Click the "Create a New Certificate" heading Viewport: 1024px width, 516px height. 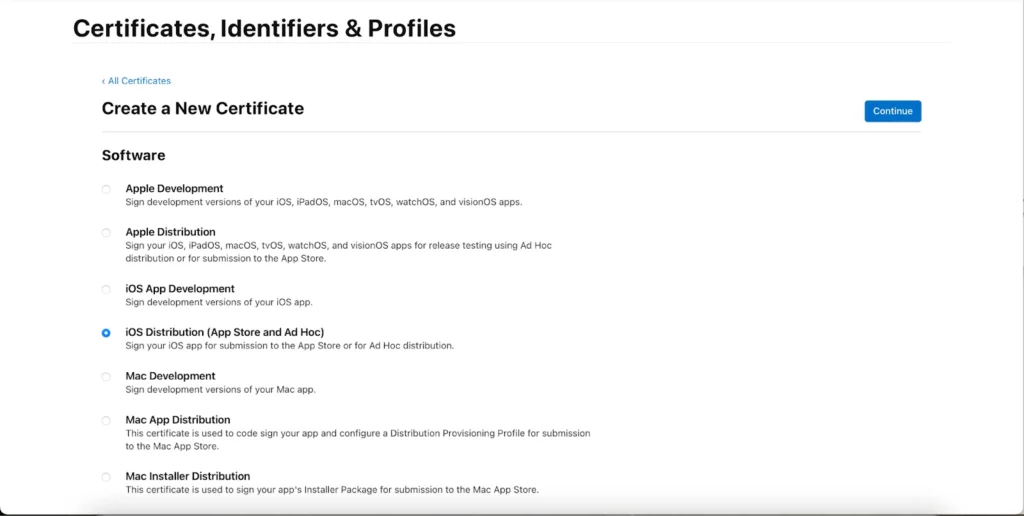click(203, 108)
